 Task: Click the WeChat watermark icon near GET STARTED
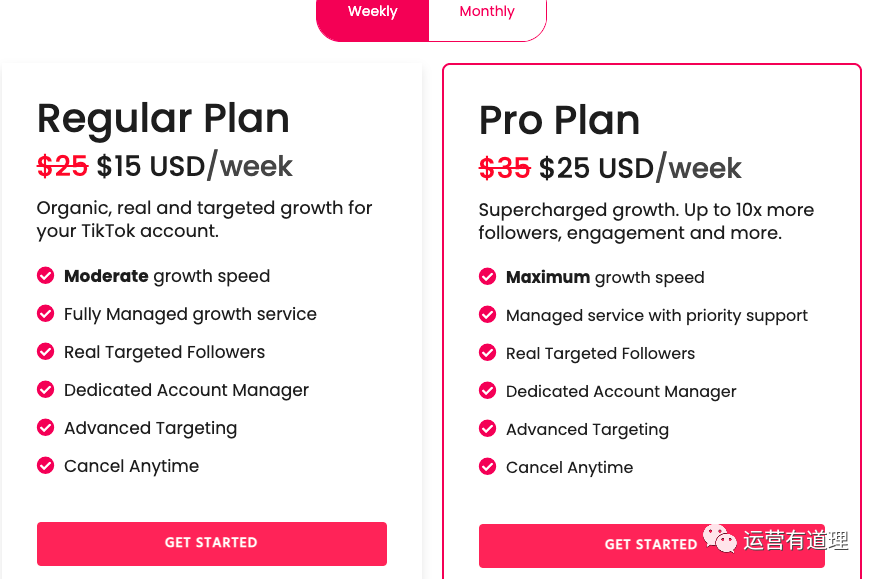tap(719, 539)
